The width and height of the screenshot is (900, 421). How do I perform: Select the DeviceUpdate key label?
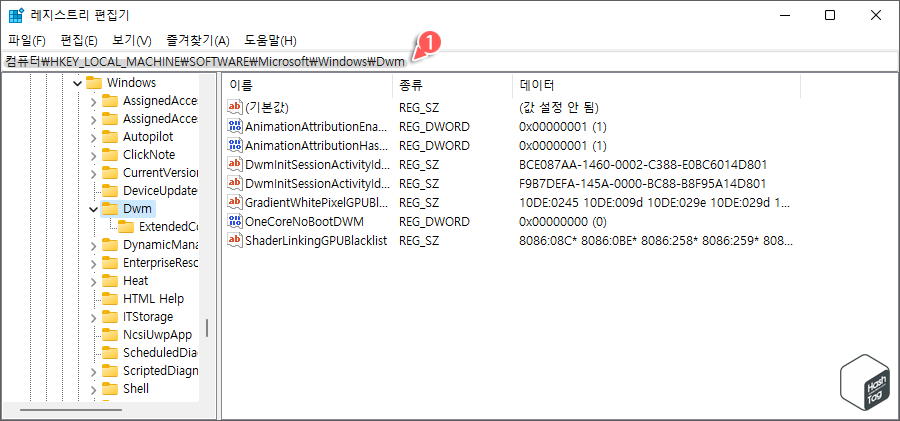click(160, 191)
